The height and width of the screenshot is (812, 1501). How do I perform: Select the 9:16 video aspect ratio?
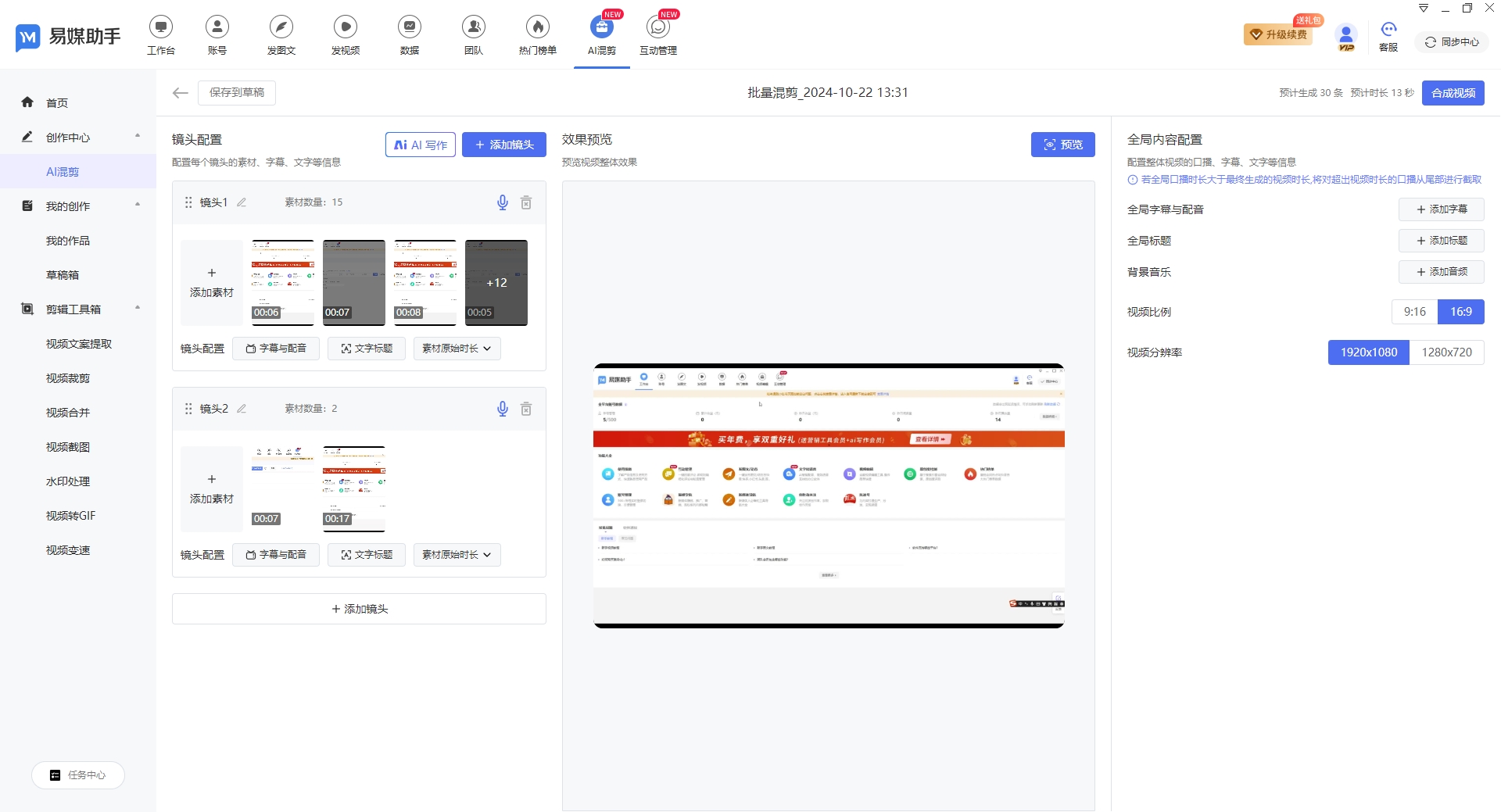click(x=1414, y=312)
